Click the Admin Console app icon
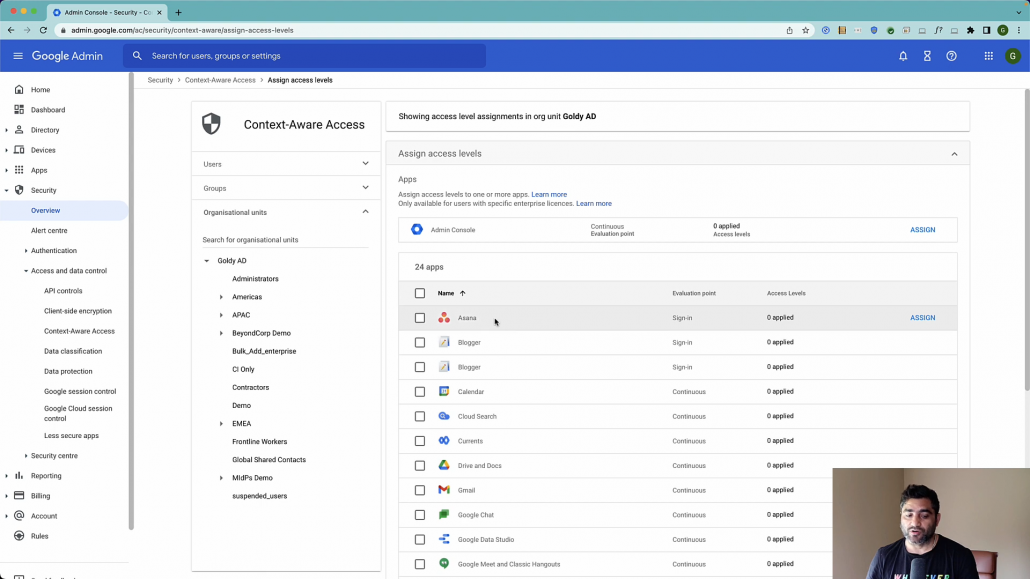1030x579 pixels. [416, 229]
